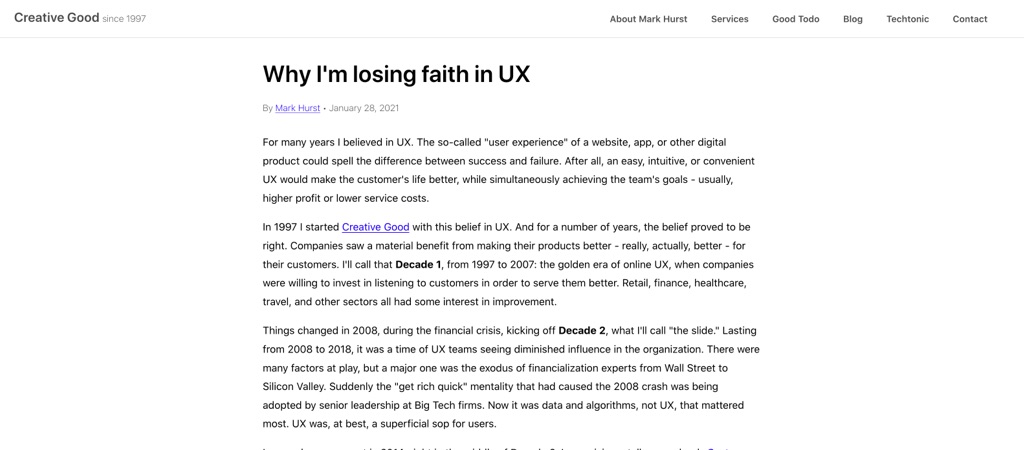Click the Mark Hurst author byline link

click(297, 108)
